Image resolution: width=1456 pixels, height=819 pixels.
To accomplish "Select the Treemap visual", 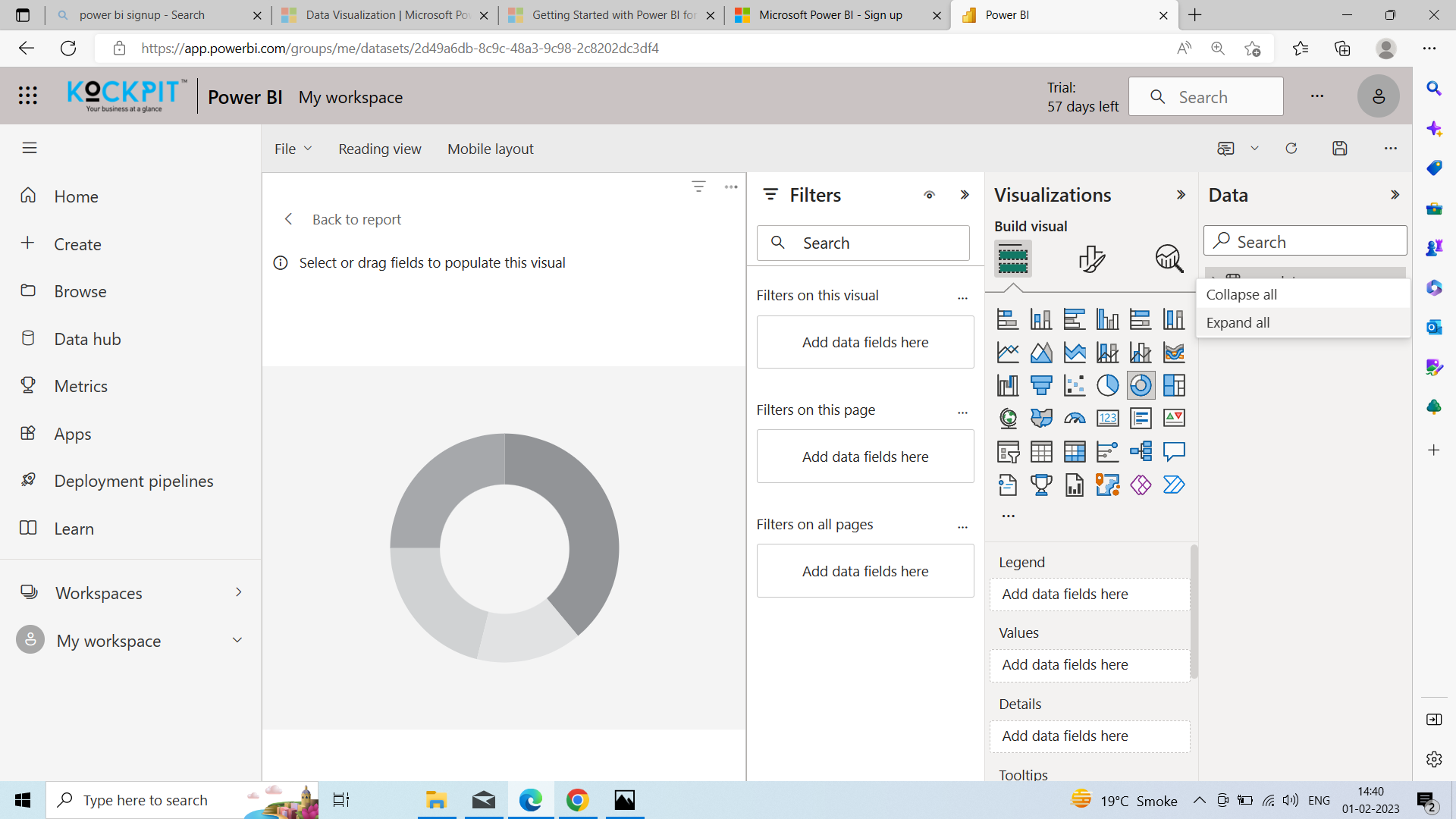I will tap(1174, 385).
